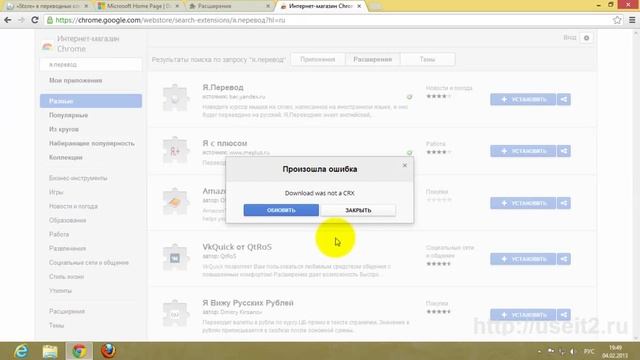This screenshot has height=360, width=640.
Task: Install the Я.Перевод extension
Action: tap(523, 99)
